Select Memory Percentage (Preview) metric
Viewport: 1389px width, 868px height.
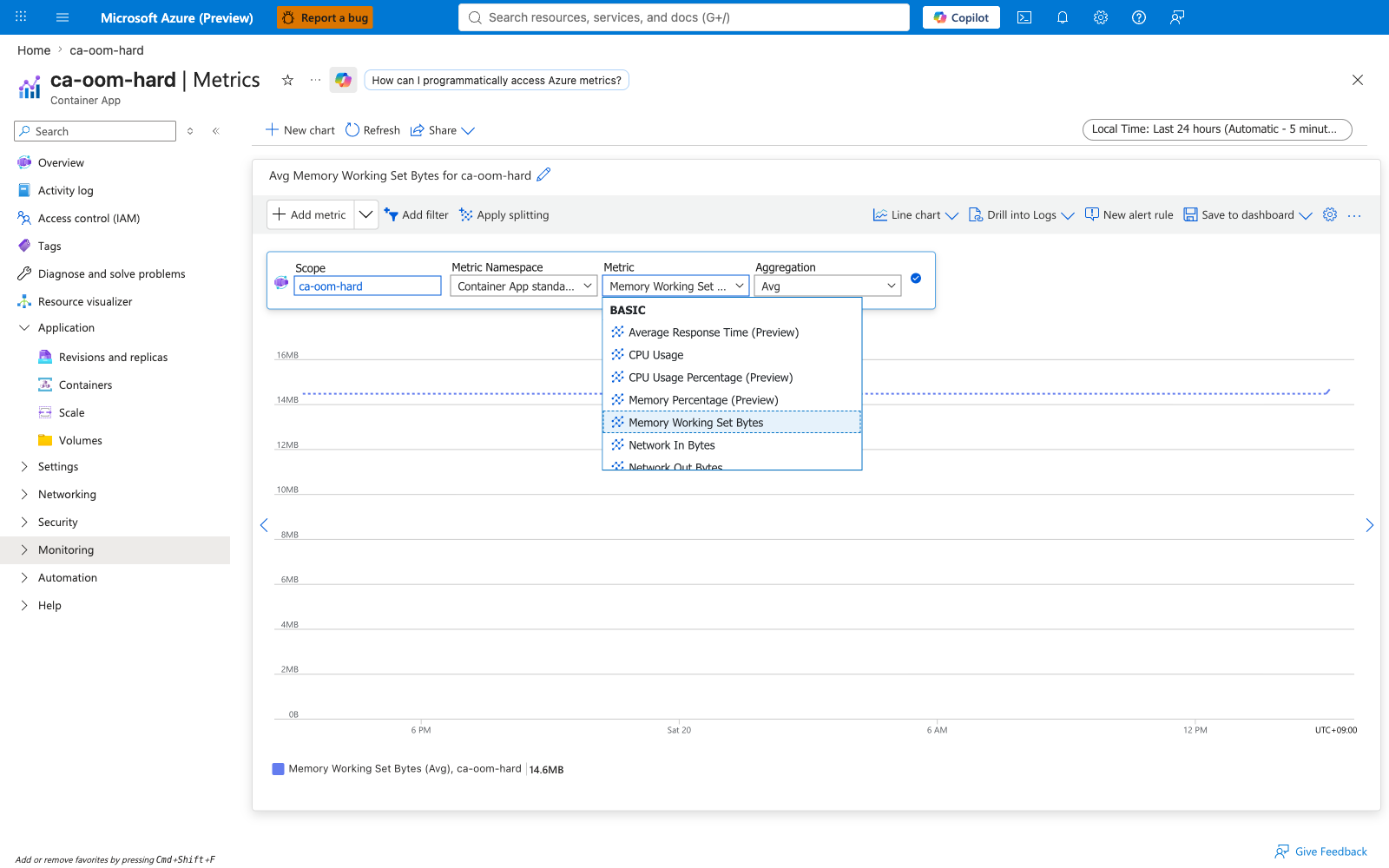[x=732, y=400]
